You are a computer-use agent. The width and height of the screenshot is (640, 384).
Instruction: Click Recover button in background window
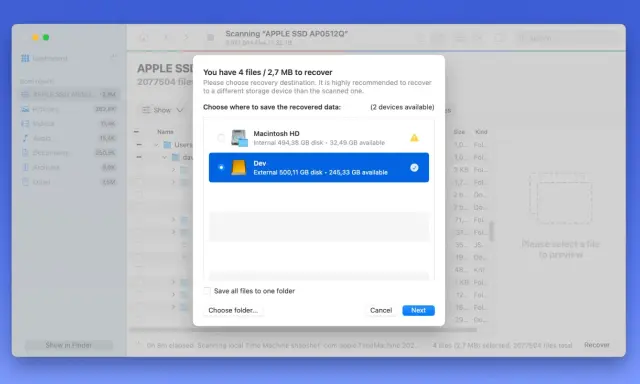pyautogui.click(x=596, y=345)
